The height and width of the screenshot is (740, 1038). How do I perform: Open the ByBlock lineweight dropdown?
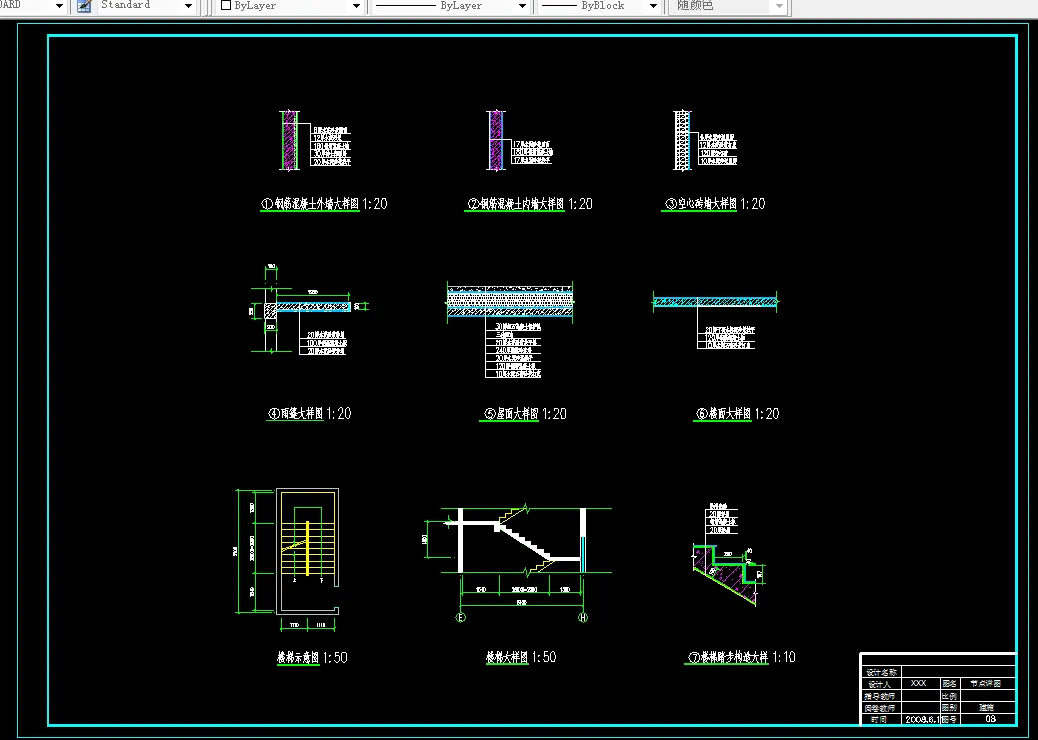[x=653, y=6]
